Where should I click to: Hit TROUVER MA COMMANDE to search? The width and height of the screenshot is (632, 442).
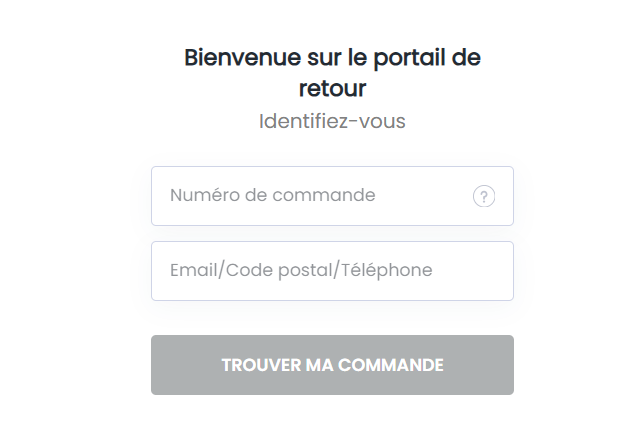(332, 365)
